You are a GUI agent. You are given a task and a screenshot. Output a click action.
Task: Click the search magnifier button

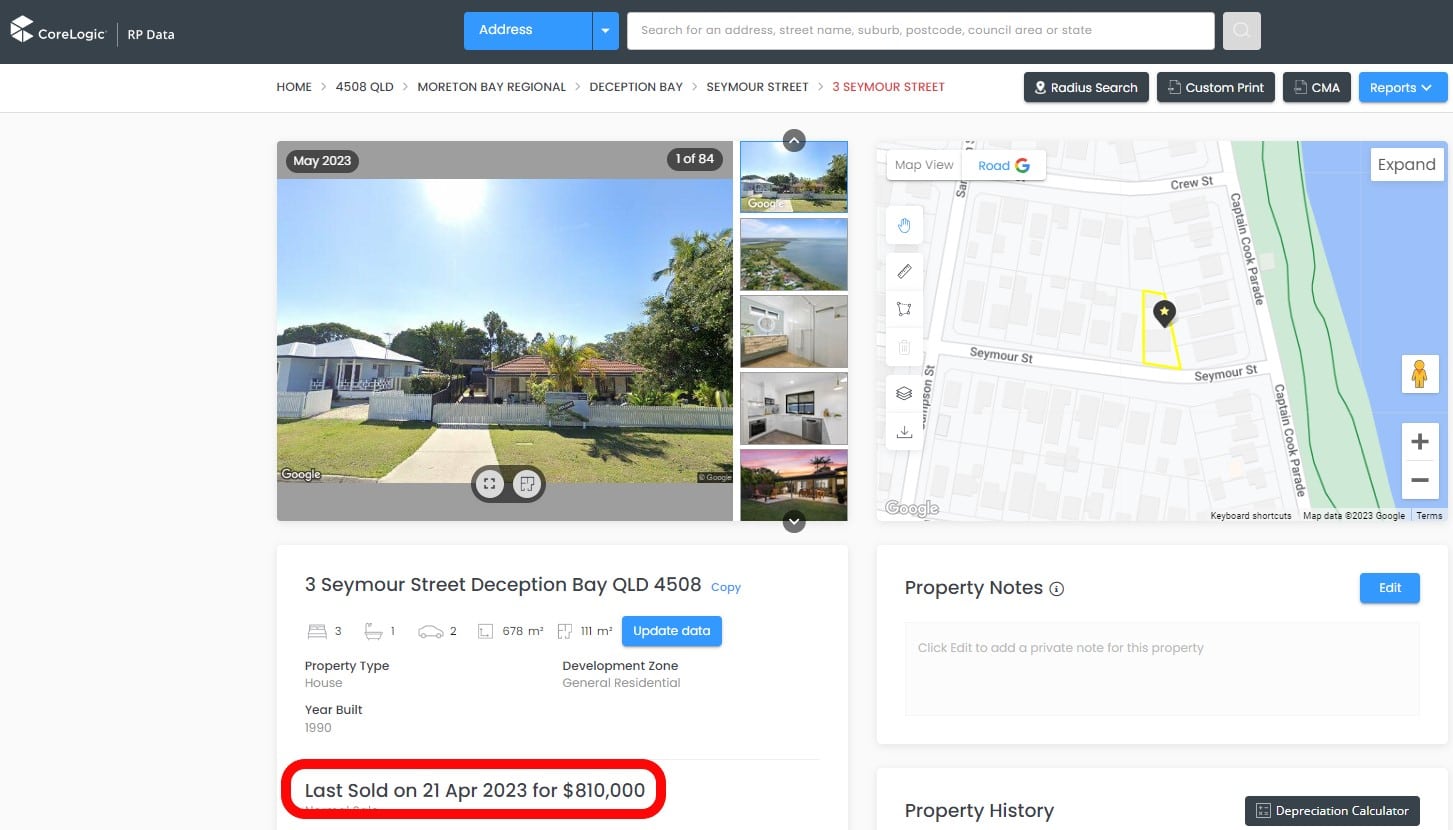click(1241, 31)
